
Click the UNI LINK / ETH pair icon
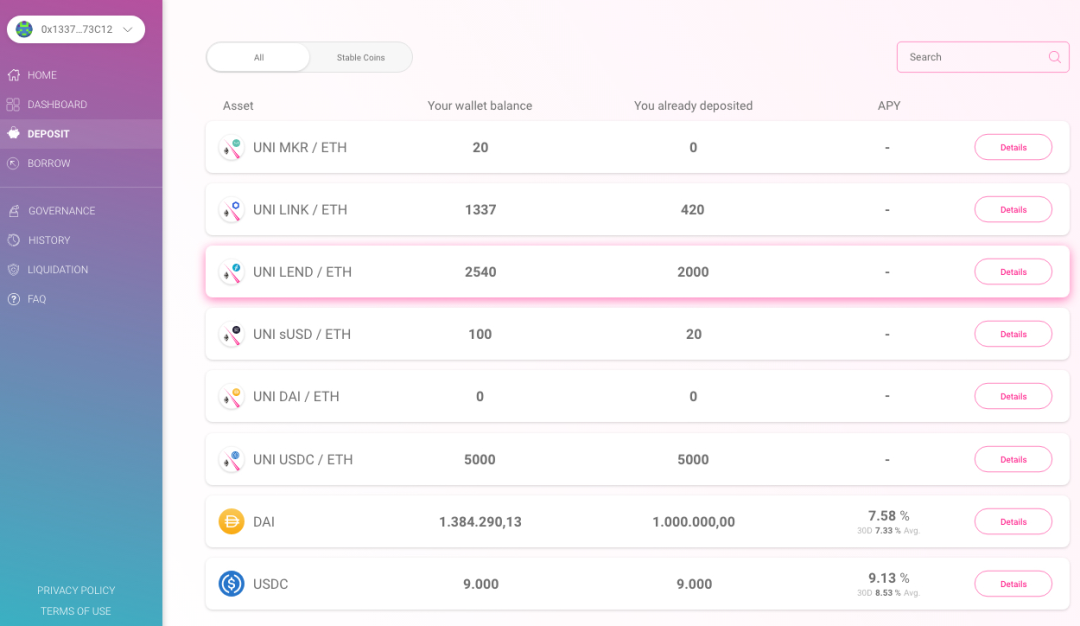click(x=231, y=210)
